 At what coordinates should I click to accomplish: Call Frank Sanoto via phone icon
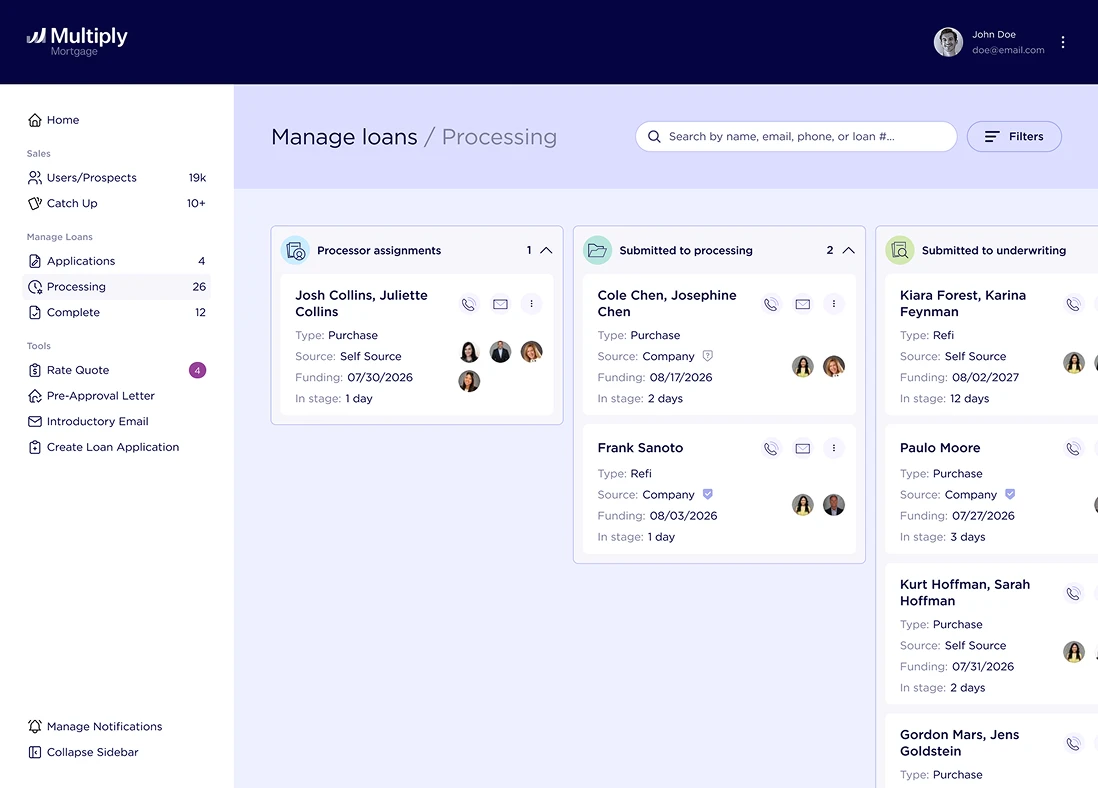[771, 448]
